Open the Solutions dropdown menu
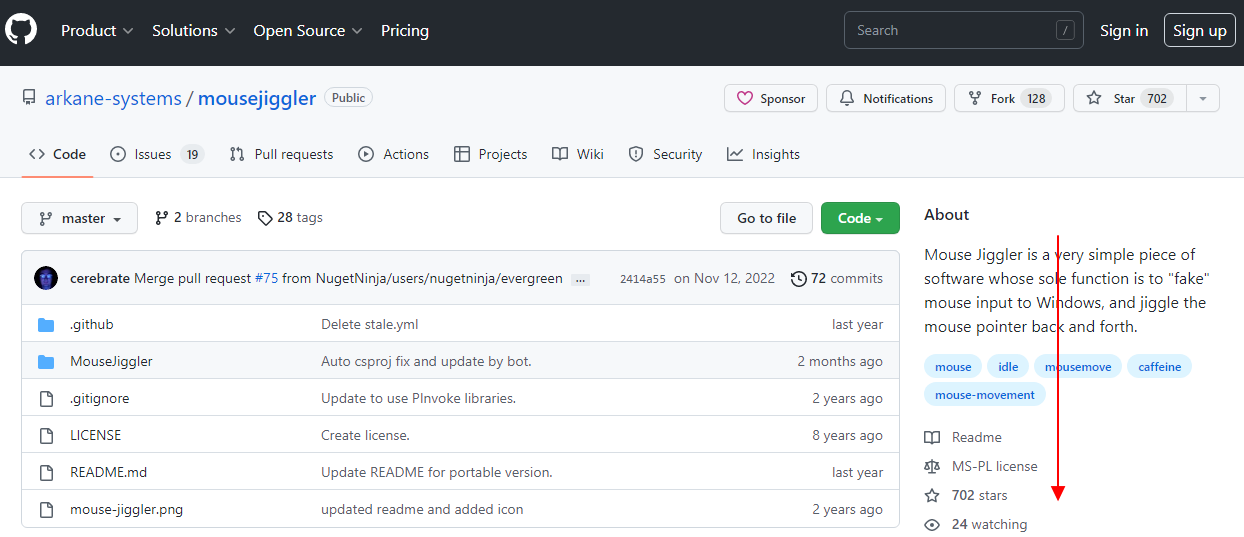Screen dimensions: 1244x537 tap(193, 30)
